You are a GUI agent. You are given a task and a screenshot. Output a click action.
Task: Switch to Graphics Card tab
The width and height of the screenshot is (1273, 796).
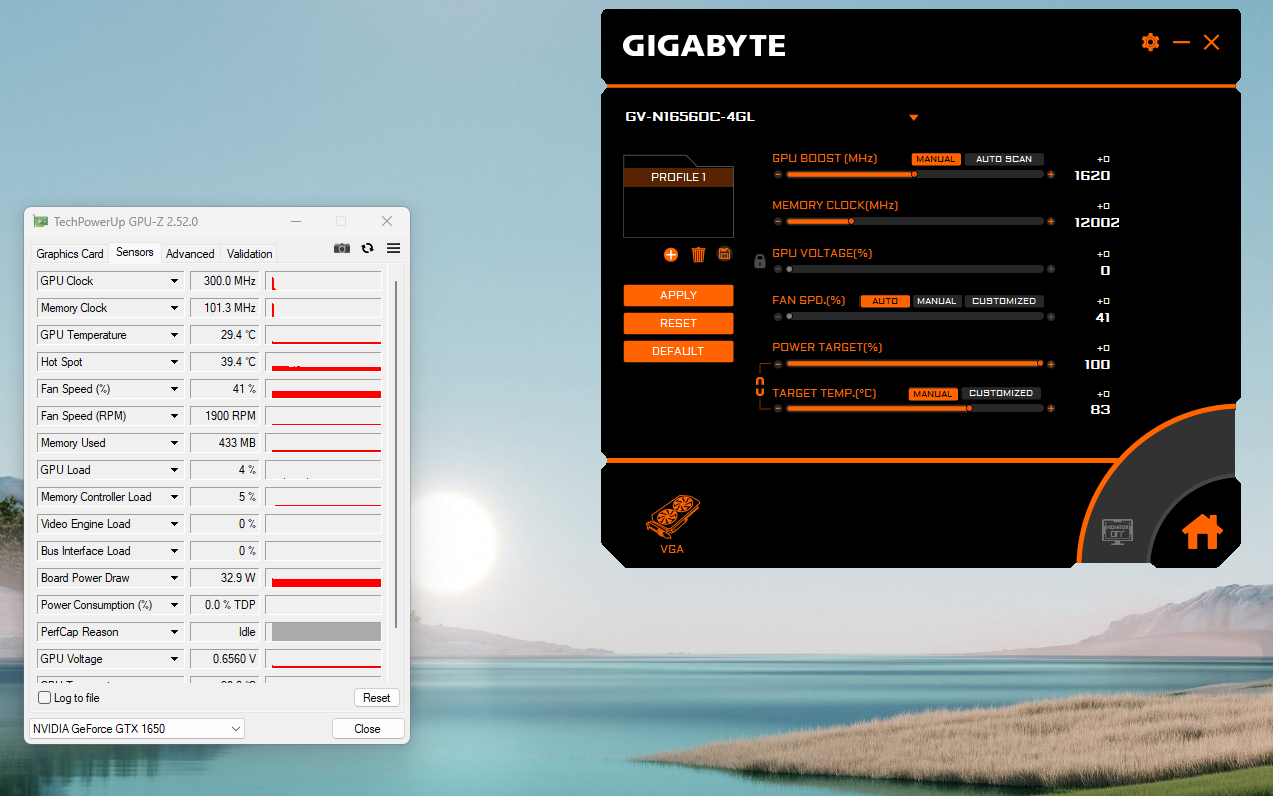coord(70,254)
